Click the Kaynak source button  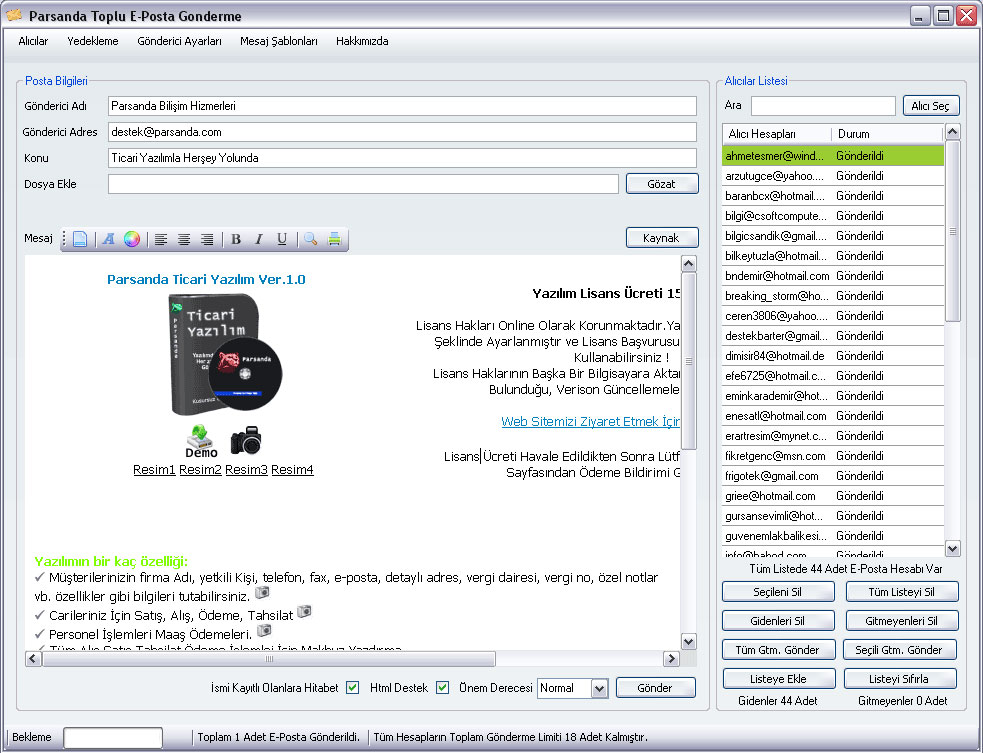[661, 238]
